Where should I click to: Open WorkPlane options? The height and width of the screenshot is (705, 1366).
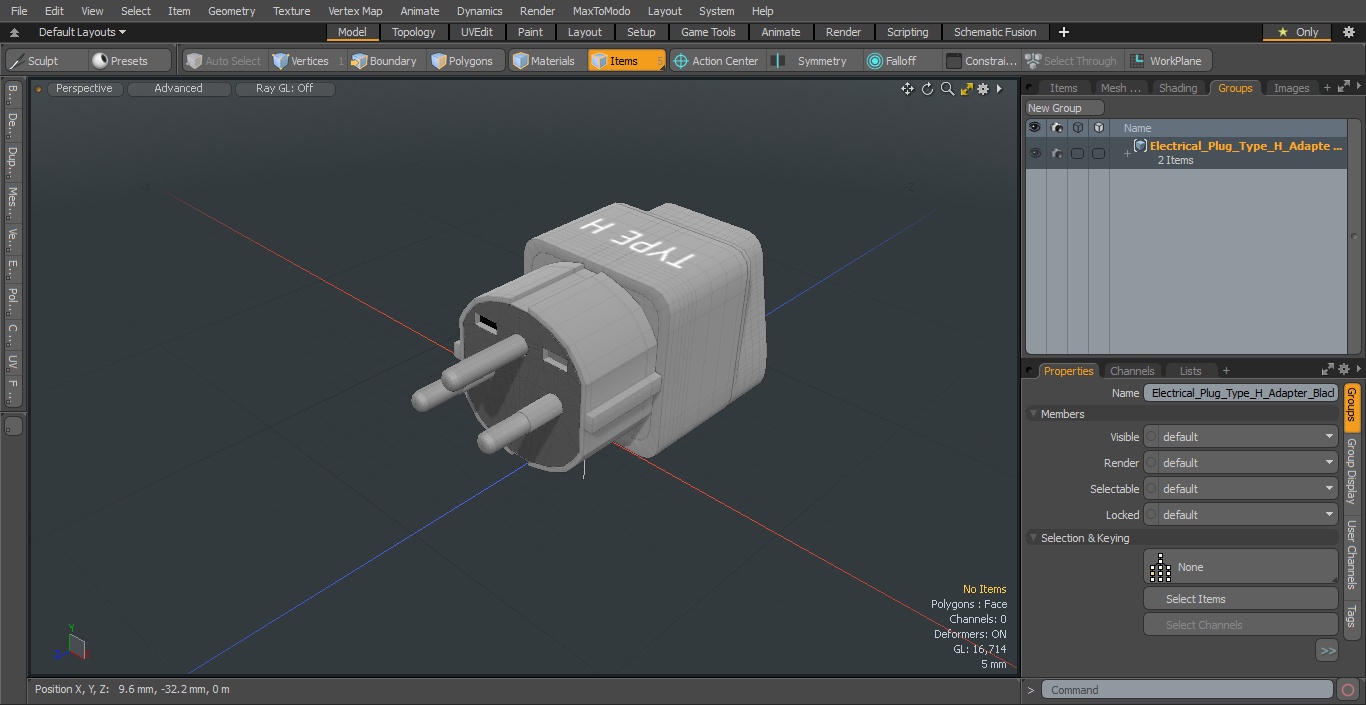pos(1168,61)
